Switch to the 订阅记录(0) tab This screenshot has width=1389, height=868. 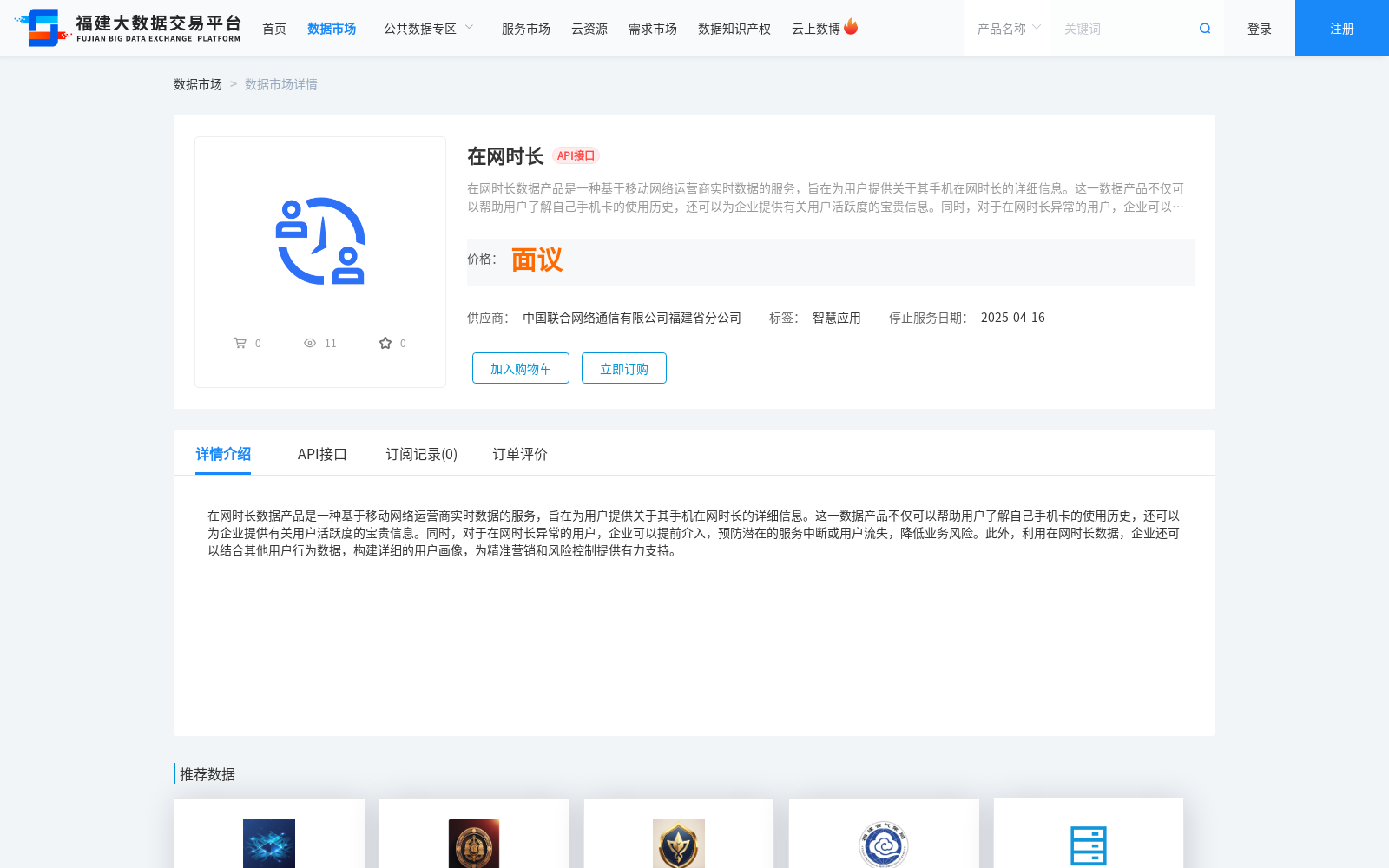(422, 454)
